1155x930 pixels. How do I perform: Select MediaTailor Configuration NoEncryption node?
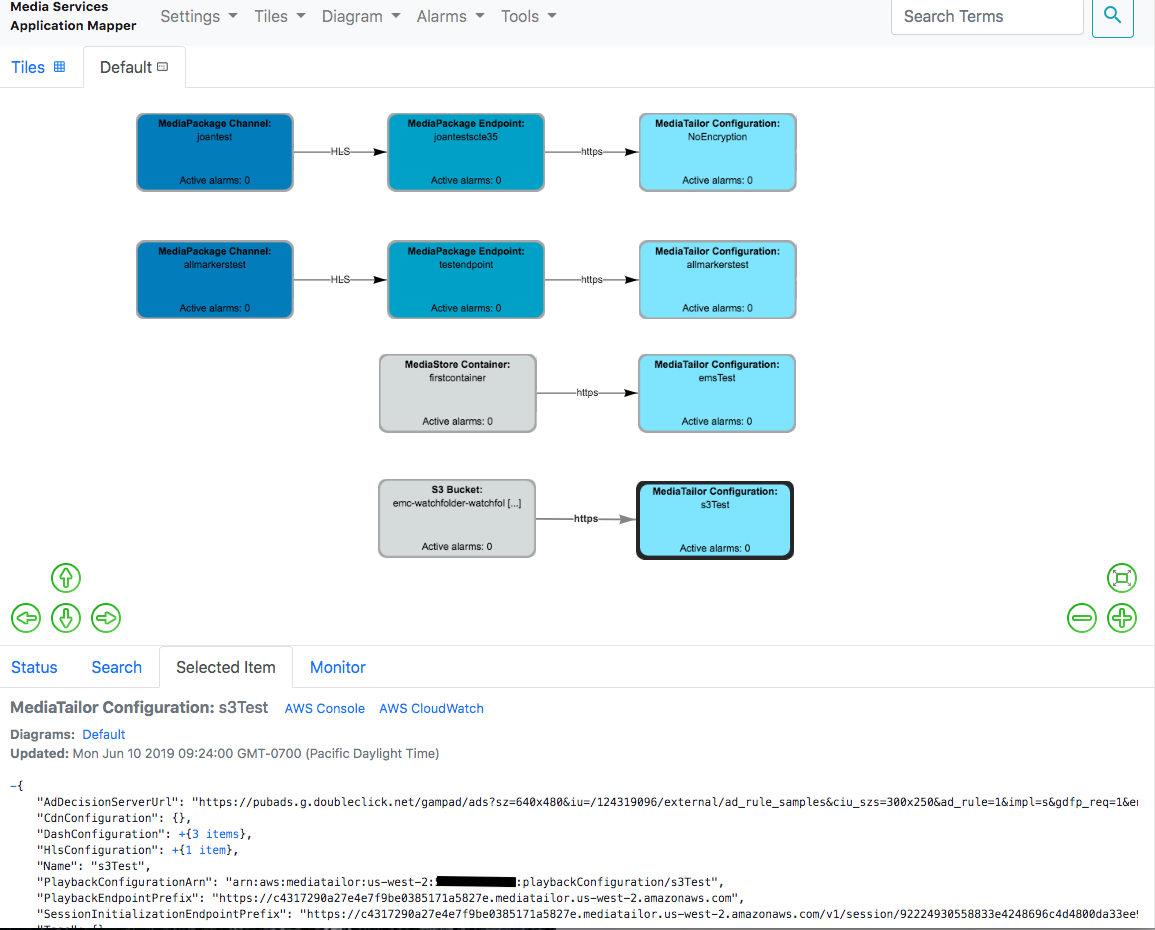click(717, 152)
